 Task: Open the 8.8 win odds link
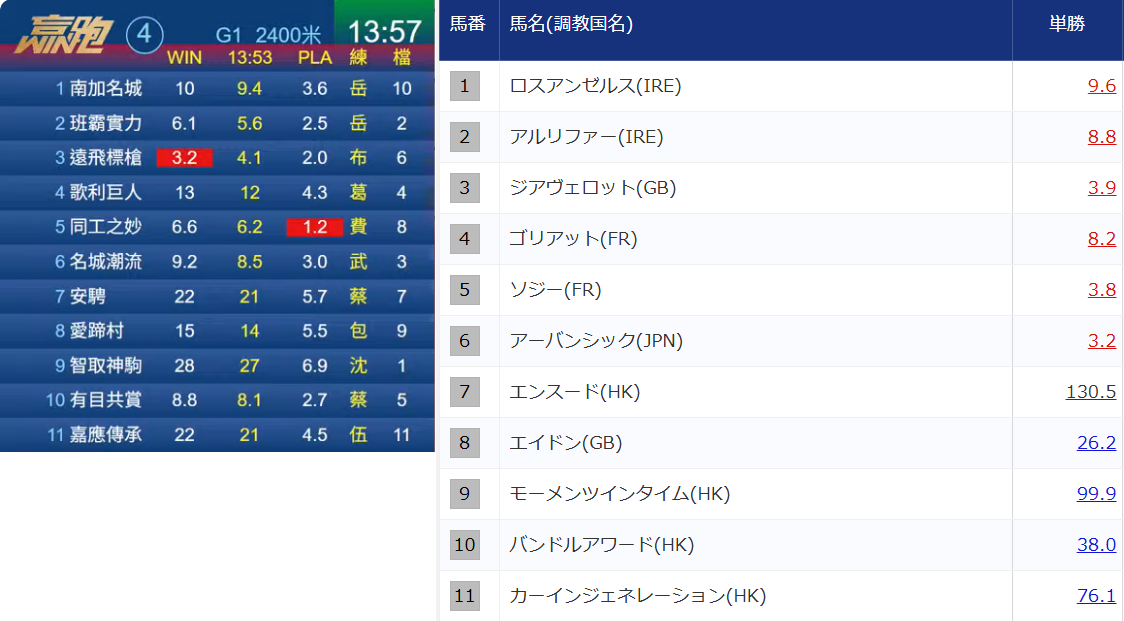point(1101,137)
